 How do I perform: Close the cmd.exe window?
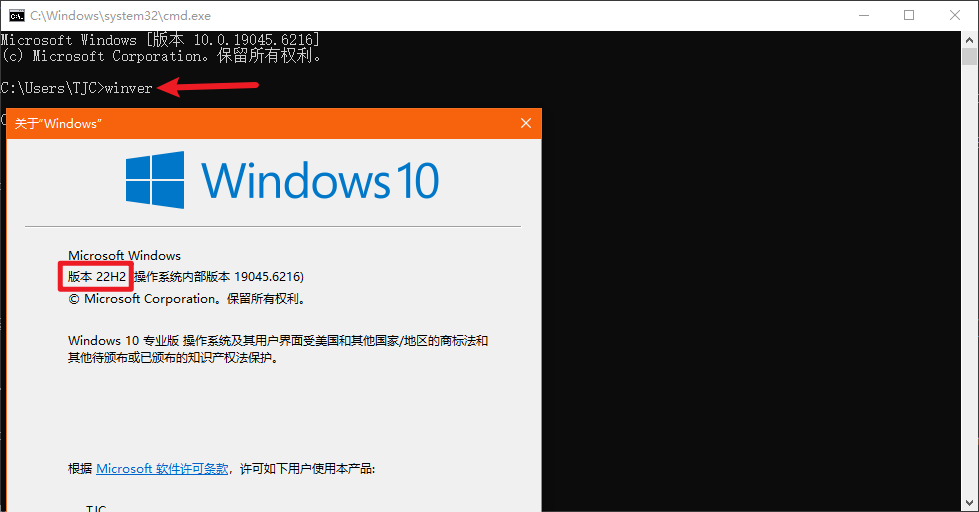point(955,15)
